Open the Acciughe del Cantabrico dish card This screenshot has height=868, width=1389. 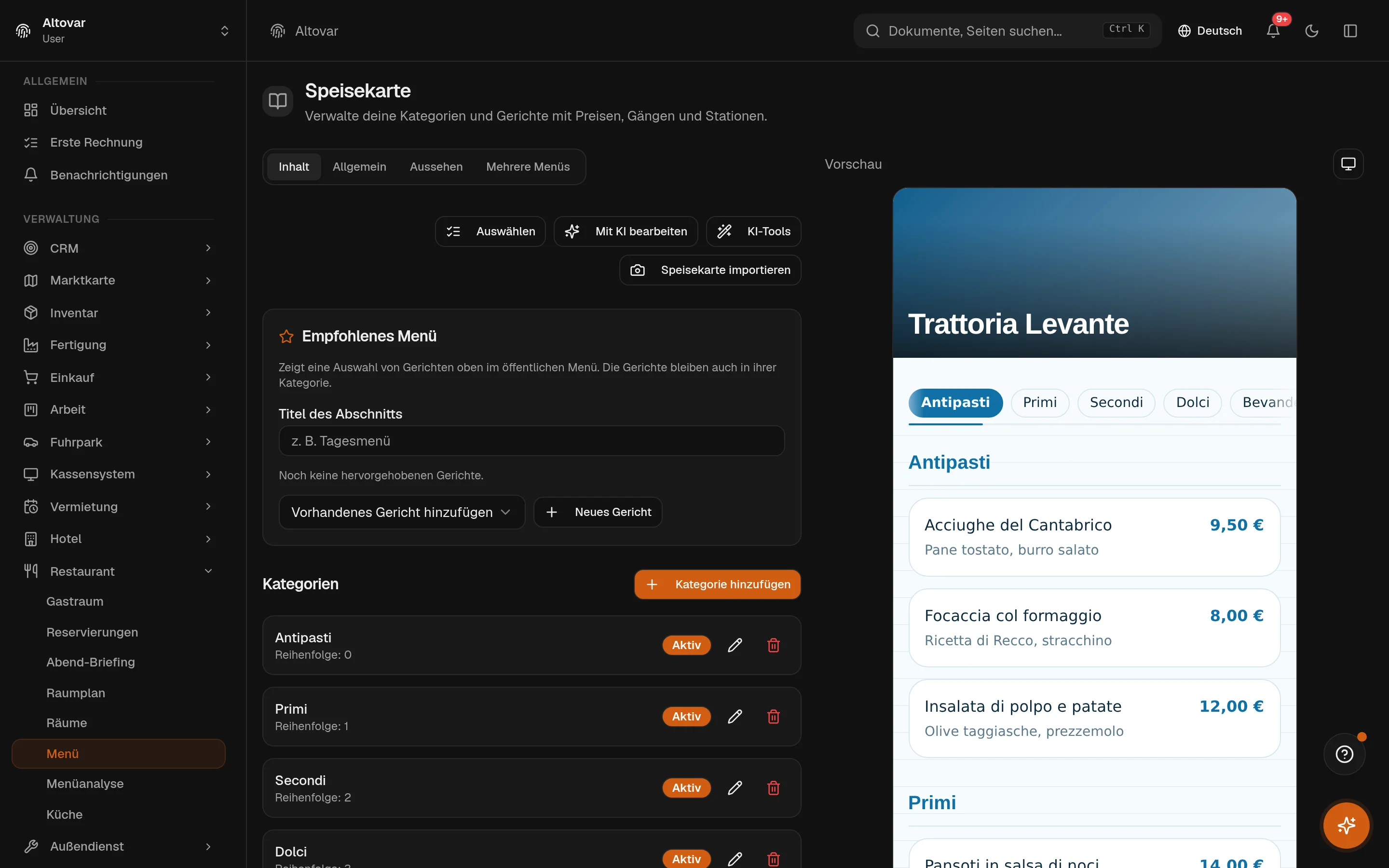point(1094,537)
